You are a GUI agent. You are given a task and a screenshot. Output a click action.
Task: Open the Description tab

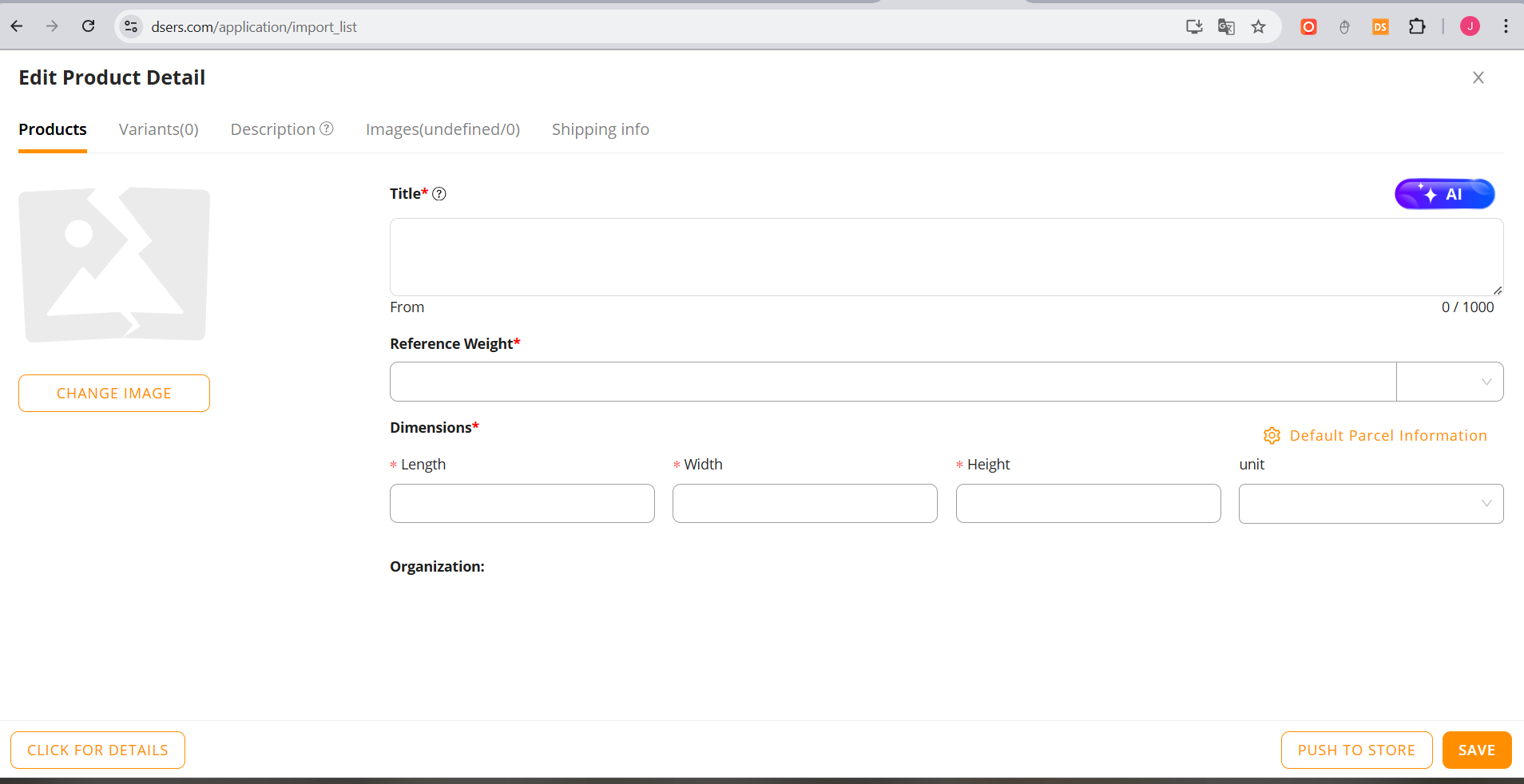click(x=273, y=129)
